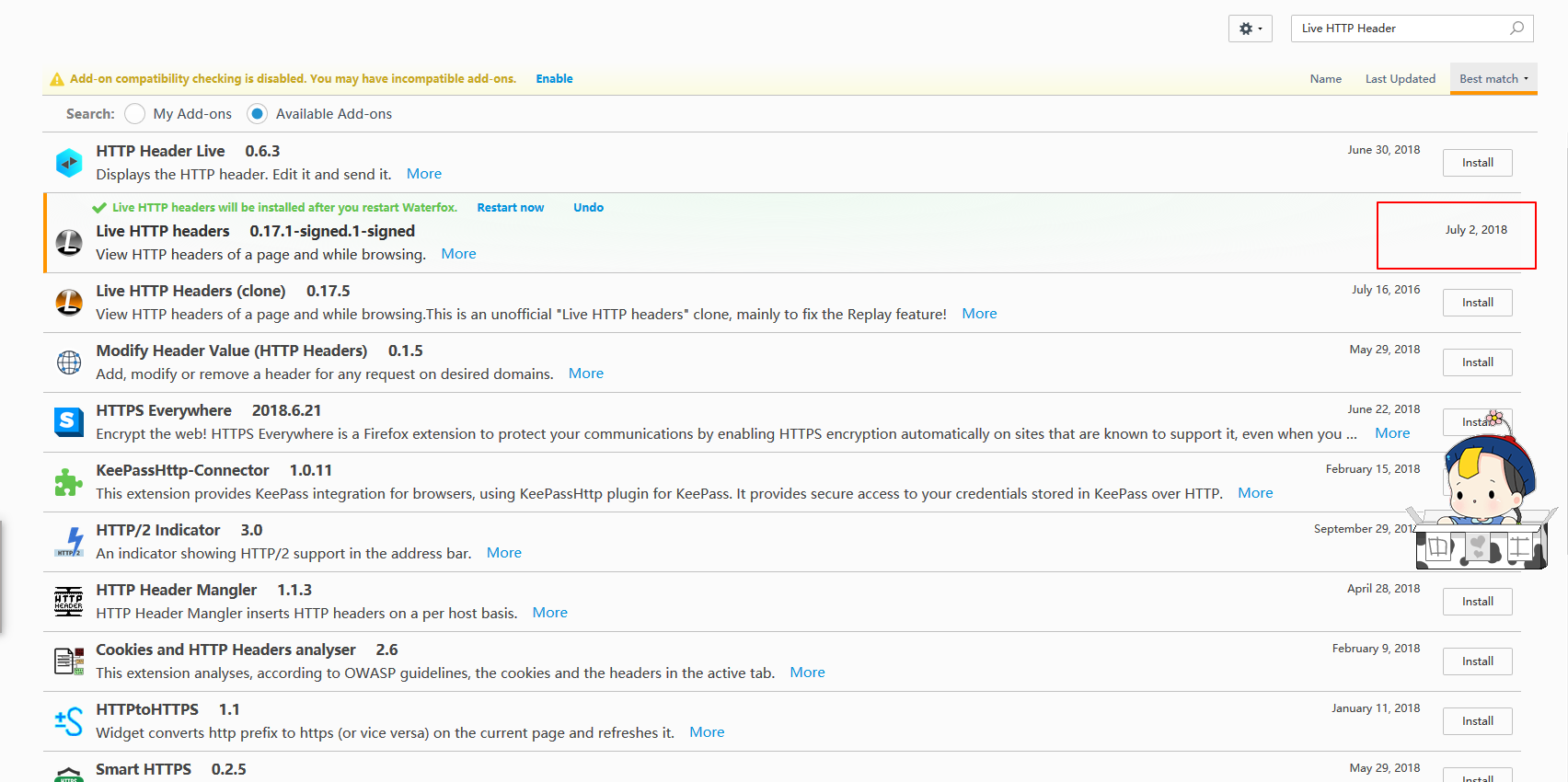Open More for HTTPS Everywhere
1568x782 pixels.
point(1392,433)
